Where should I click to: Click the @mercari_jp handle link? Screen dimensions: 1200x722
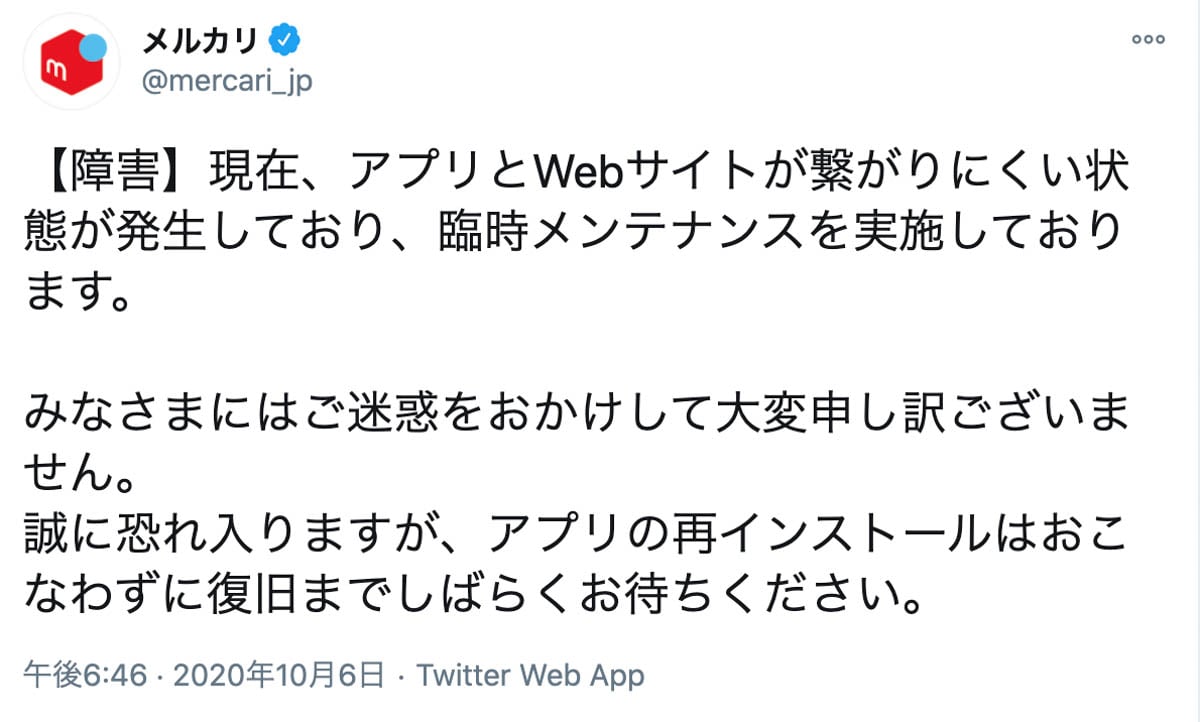tap(231, 78)
